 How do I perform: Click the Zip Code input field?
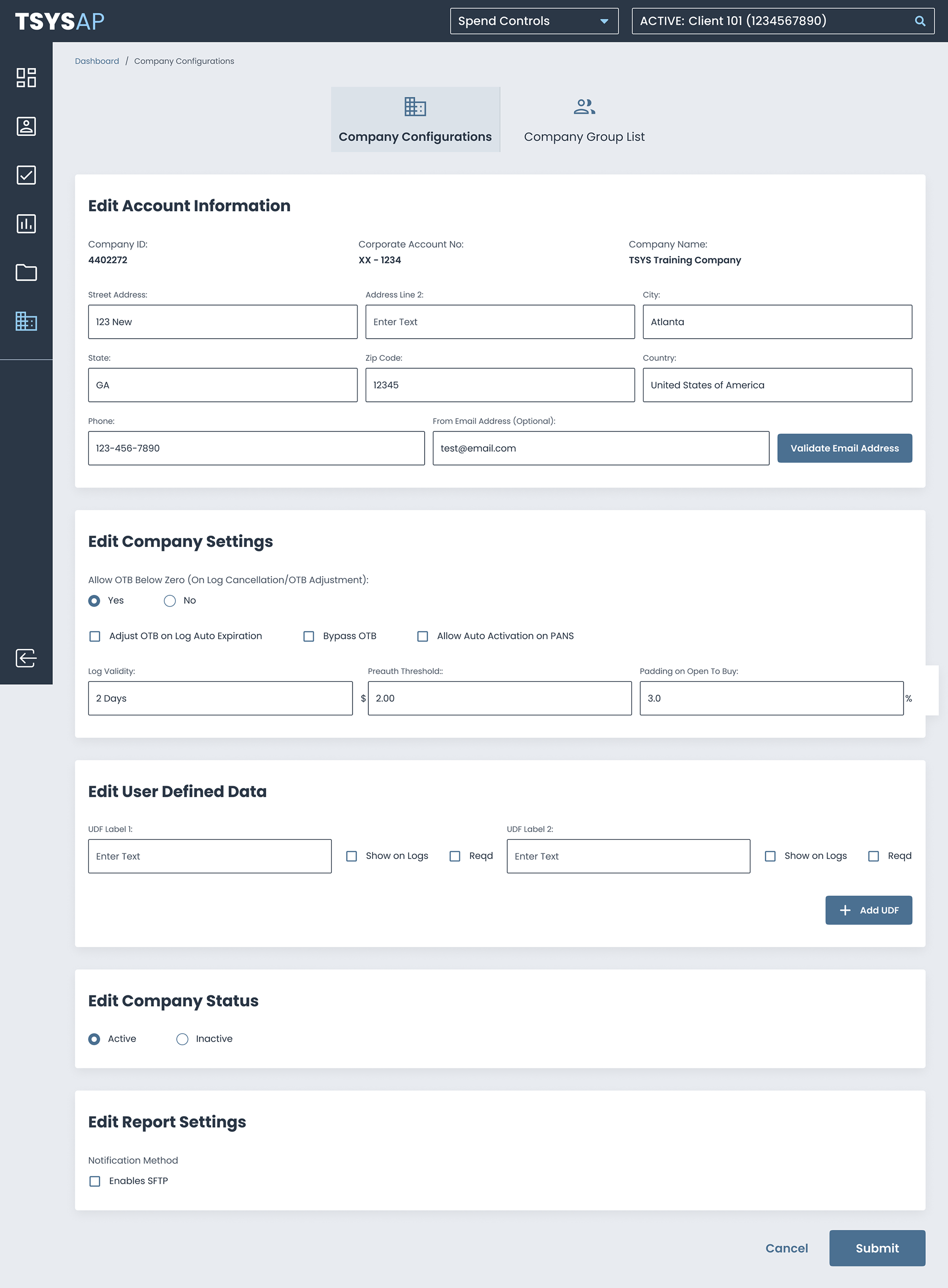click(500, 385)
